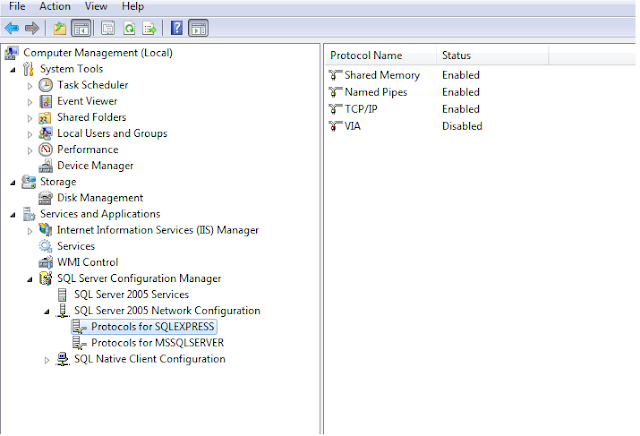Expand the Task Scheduler node
Image resolution: width=640 pixels, height=436 pixels.
pyautogui.click(x=29, y=86)
